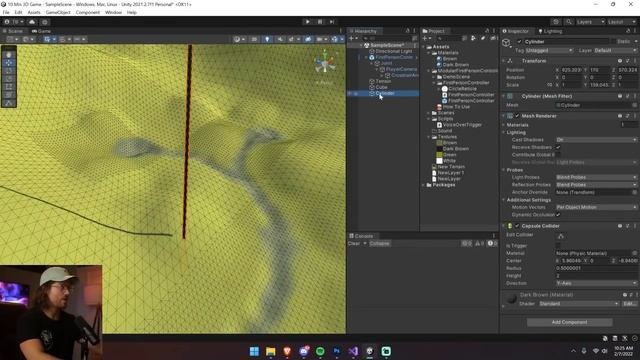This screenshot has width=640, height=360.
Task: Open the Undo history icon
Action: coord(556,22)
